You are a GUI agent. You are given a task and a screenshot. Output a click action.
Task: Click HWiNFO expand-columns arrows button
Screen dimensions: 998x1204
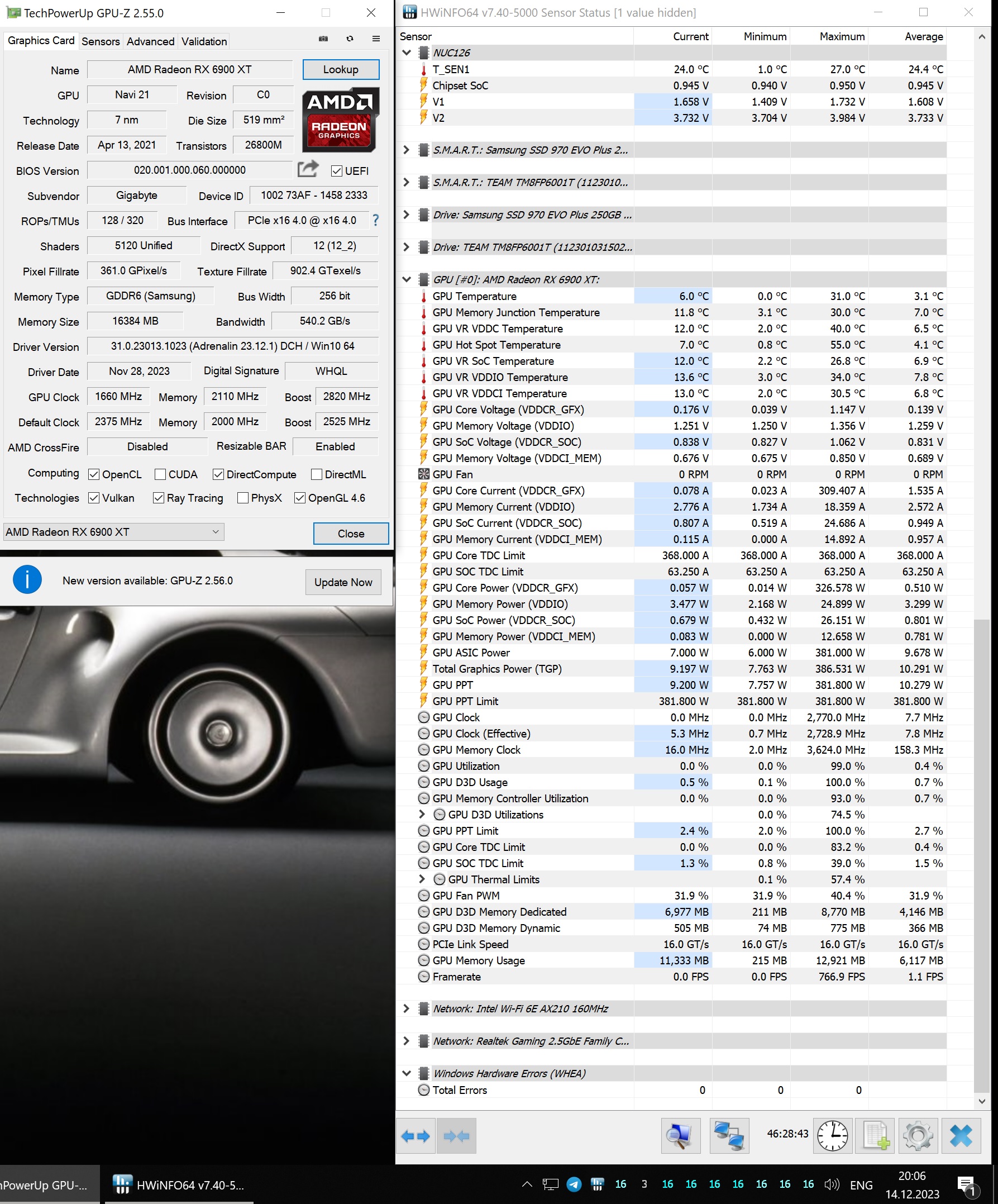coord(416,1136)
